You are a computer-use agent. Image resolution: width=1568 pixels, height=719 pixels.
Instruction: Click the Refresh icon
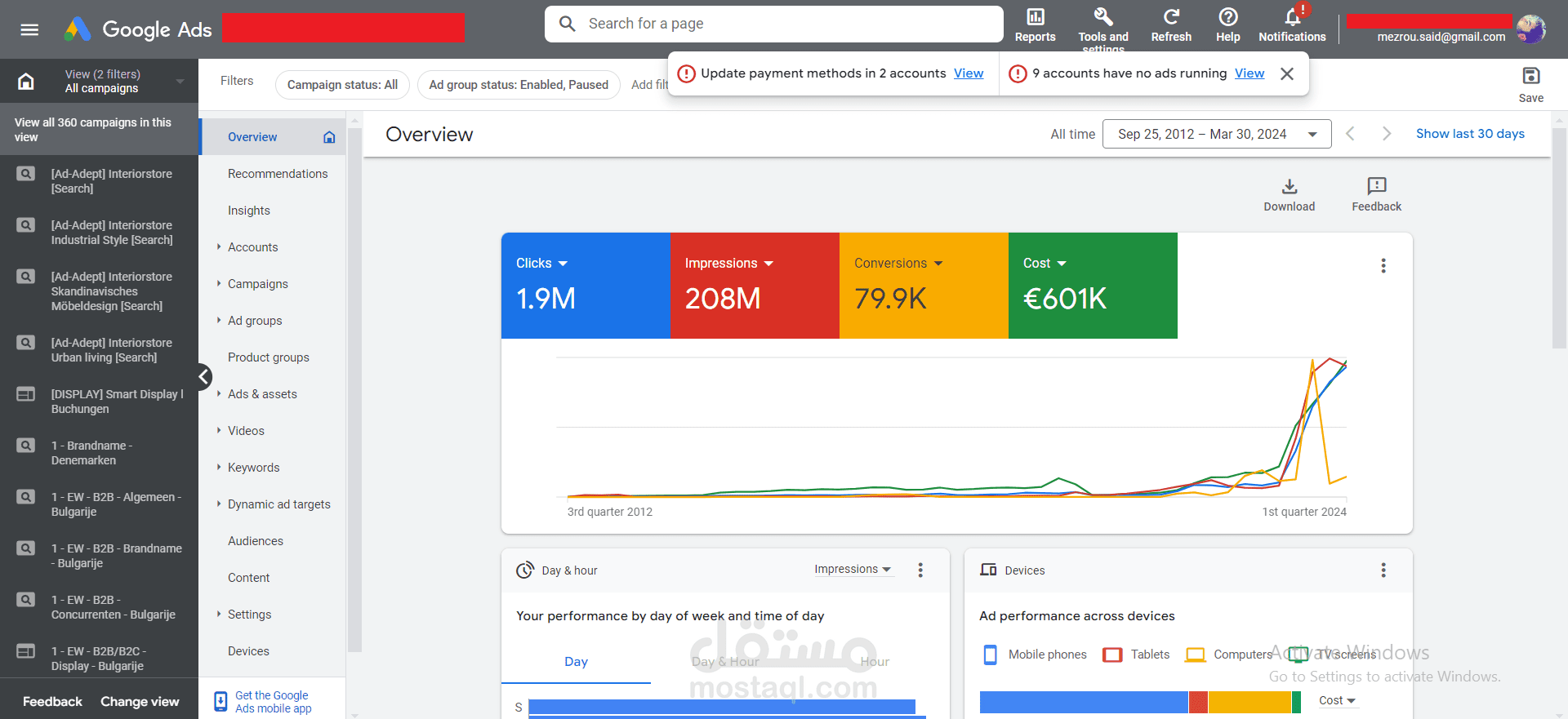(x=1171, y=25)
